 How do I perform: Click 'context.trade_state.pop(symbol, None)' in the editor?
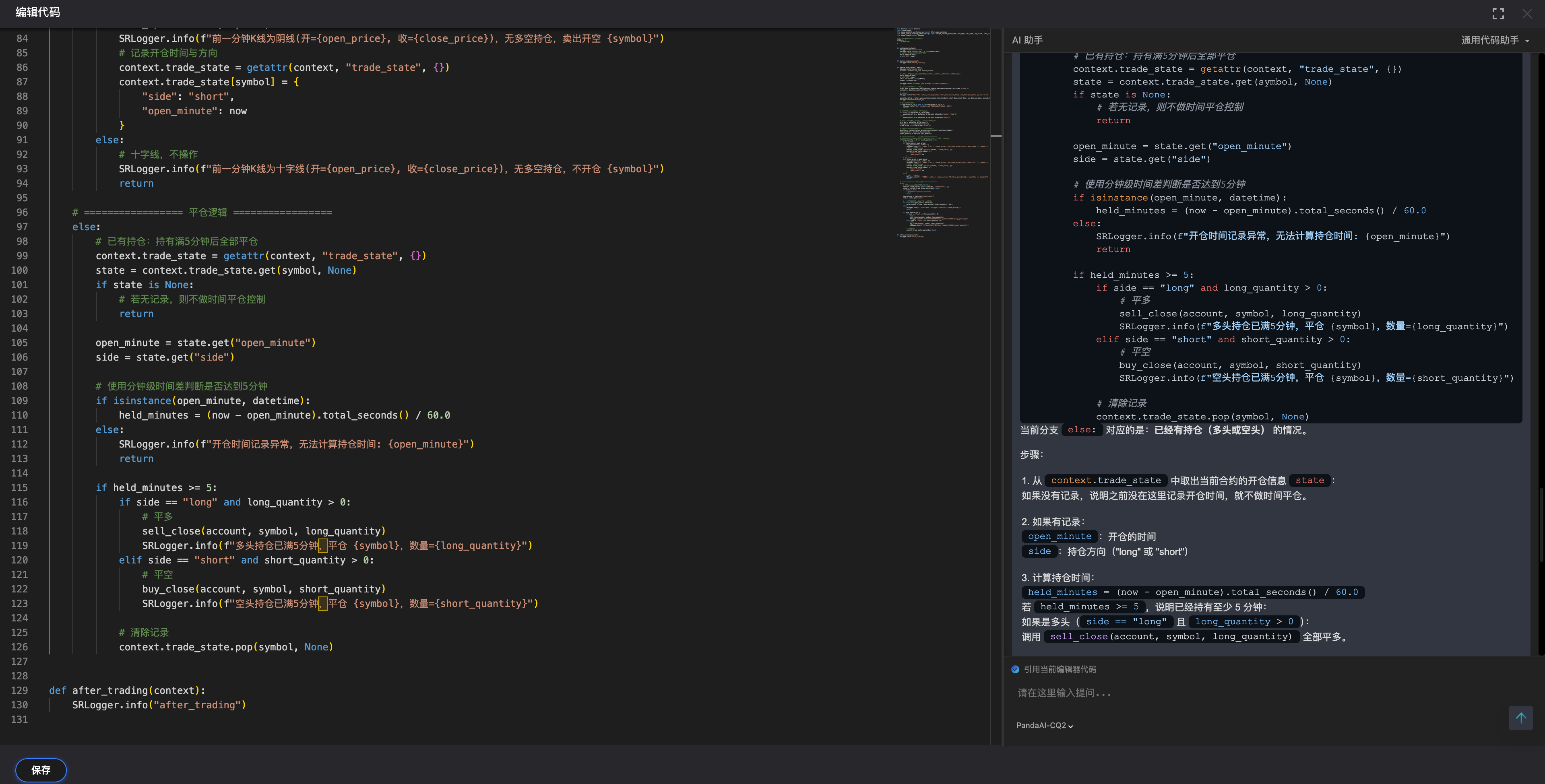(x=225, y=647)
